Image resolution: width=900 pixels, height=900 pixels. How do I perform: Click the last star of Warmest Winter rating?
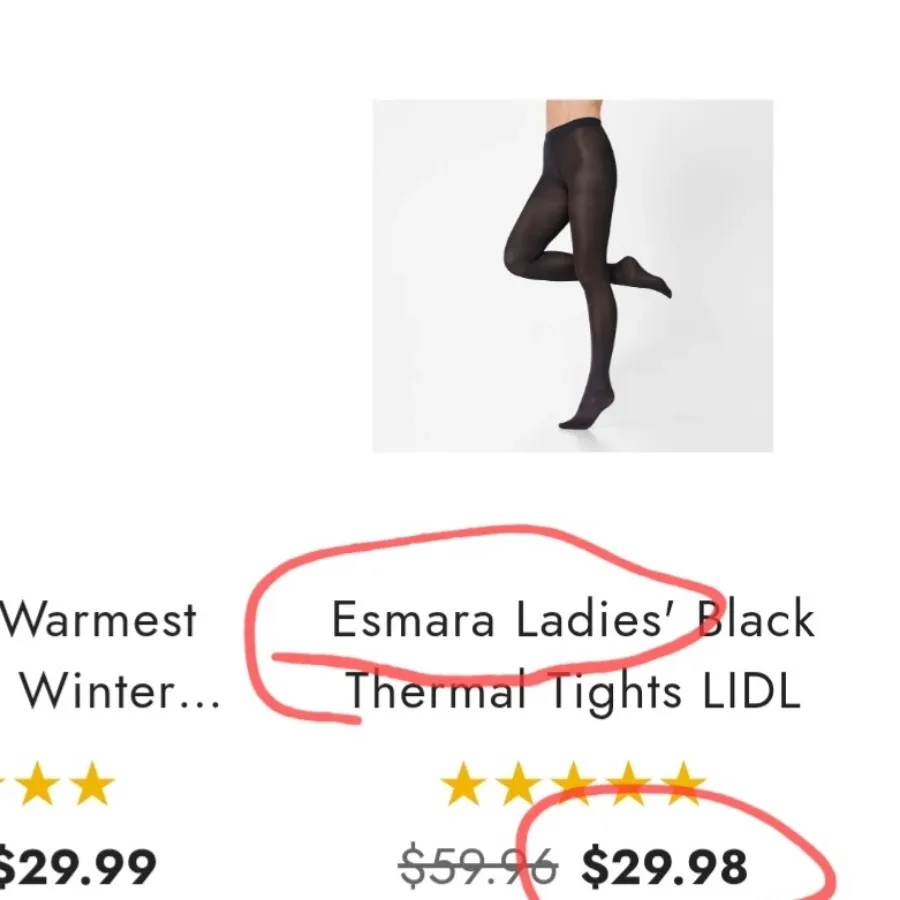coord(92,783)
